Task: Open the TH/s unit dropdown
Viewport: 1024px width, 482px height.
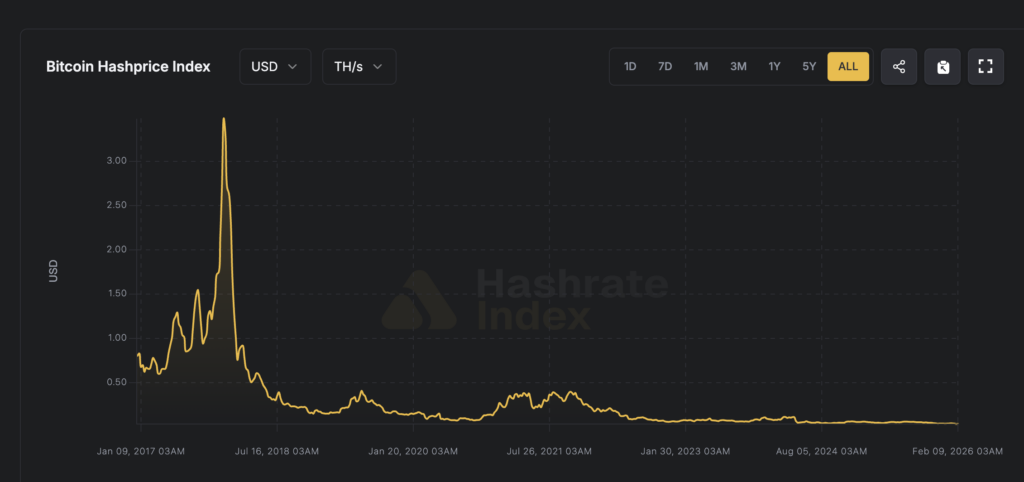Action: point(359,67)
